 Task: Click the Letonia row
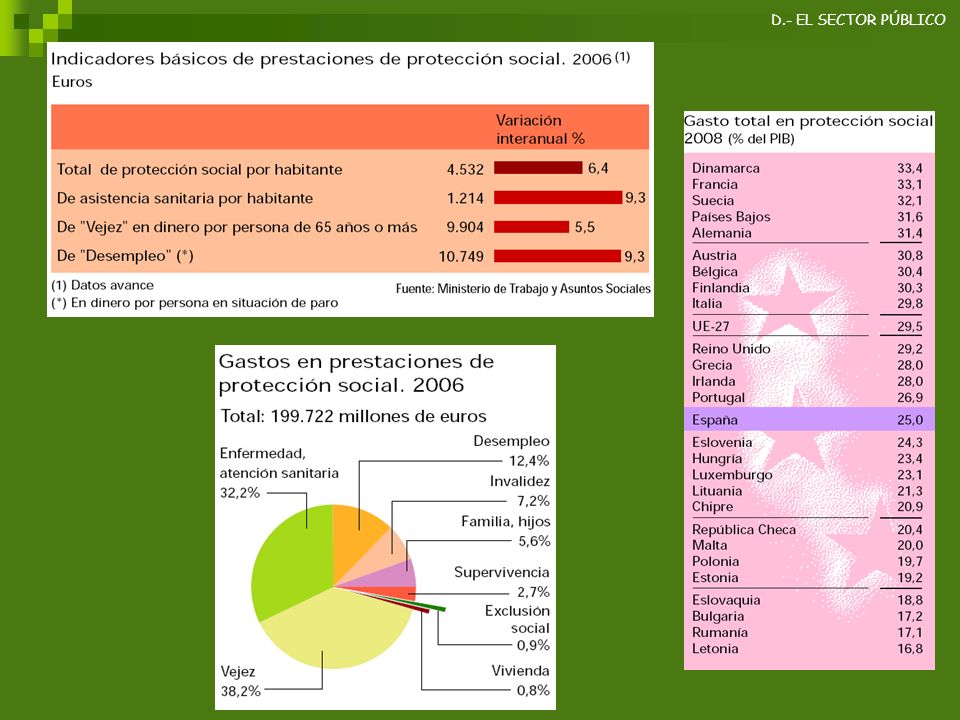tap(807, 649)
